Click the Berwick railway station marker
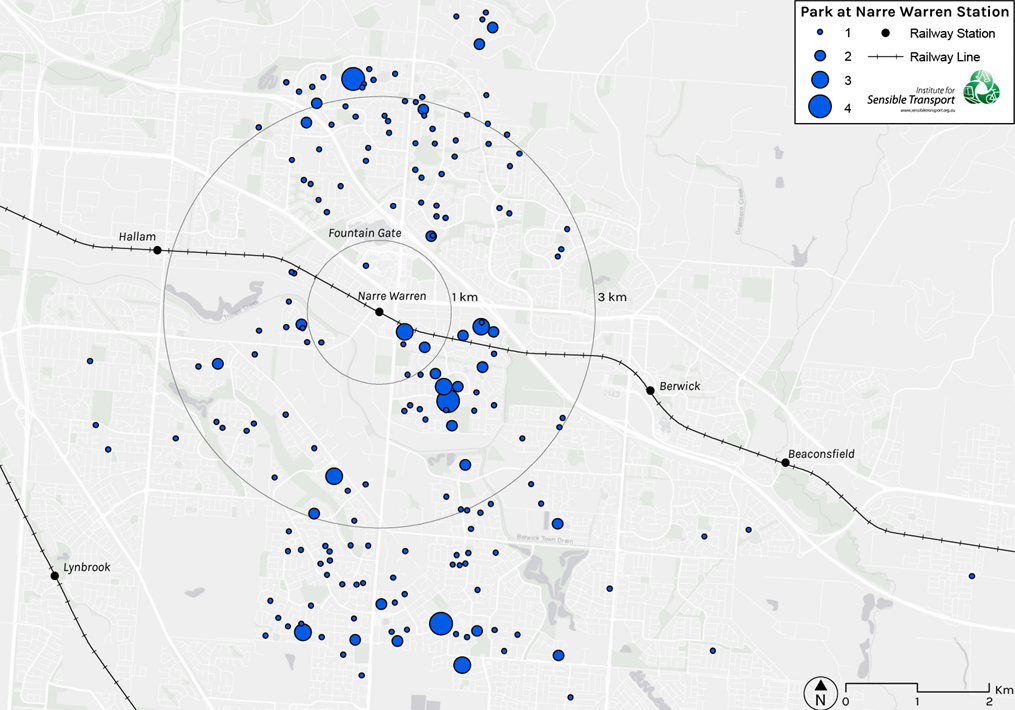 [x=649, y=390]
